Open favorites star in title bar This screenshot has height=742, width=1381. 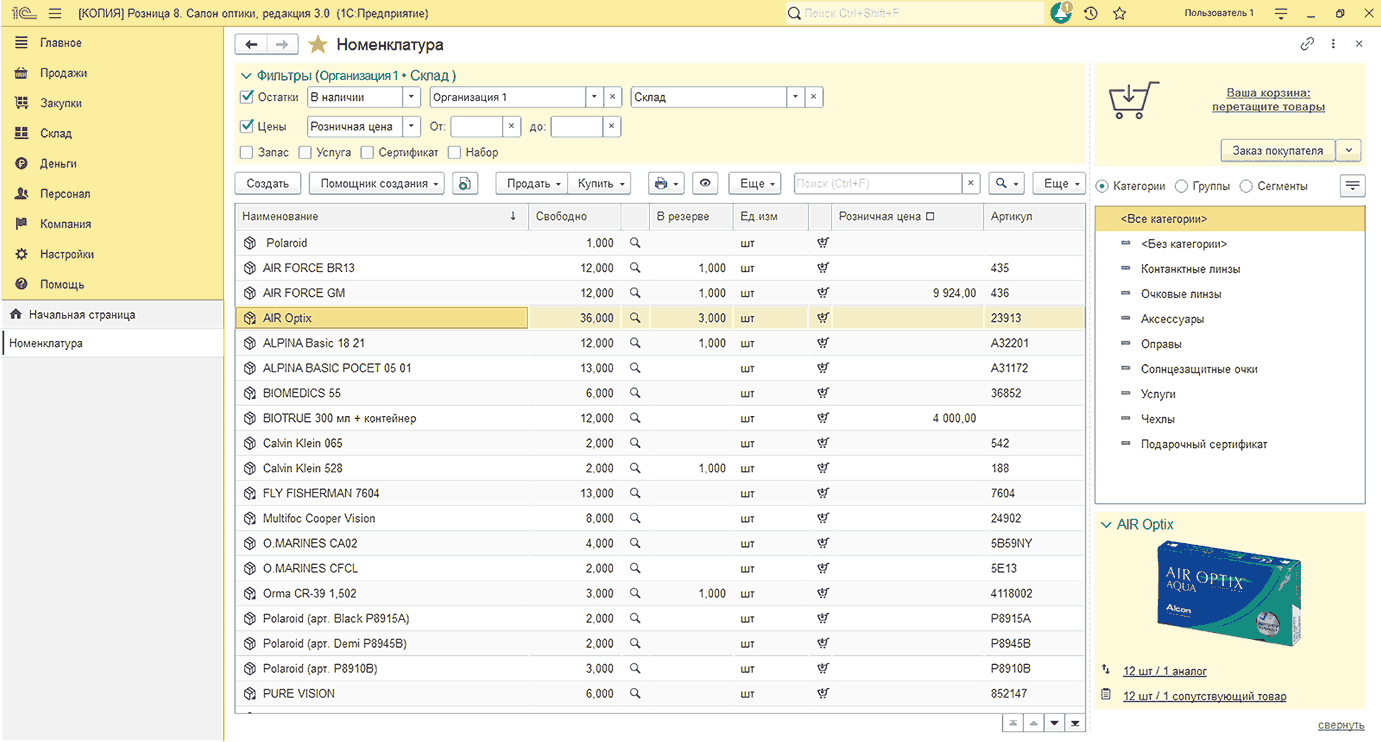point(1119,13)
